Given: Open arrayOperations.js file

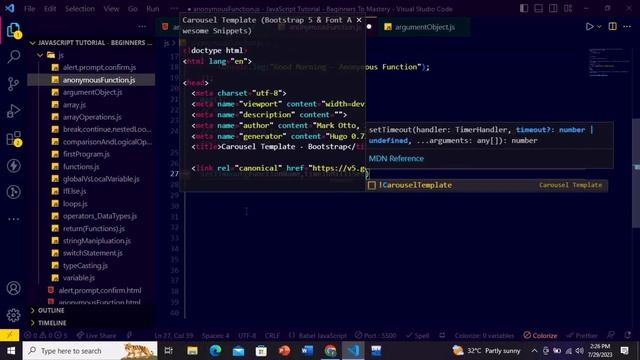Looking at the screenshot, I should tap(92, 117).
